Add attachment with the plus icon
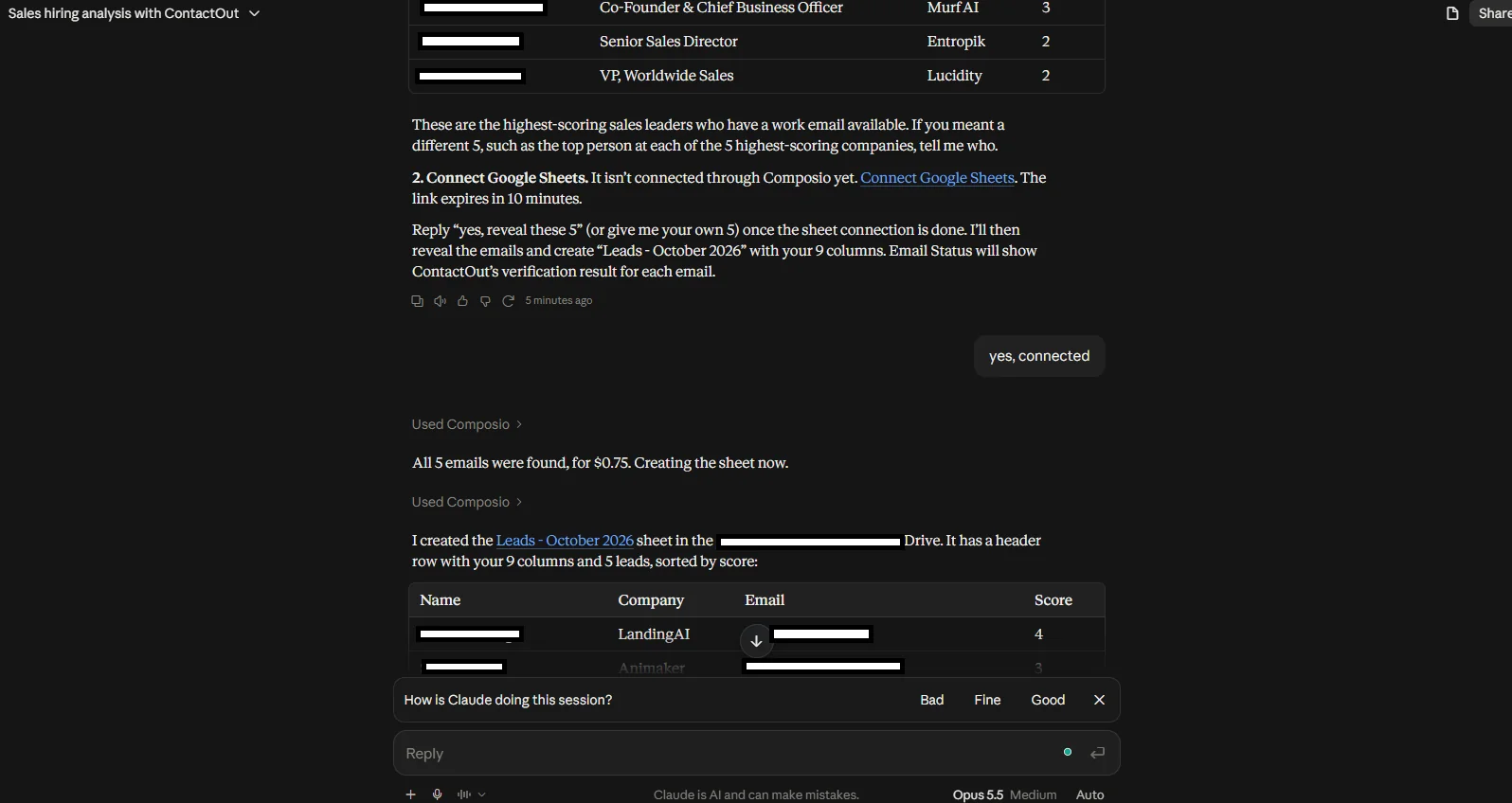The image size is (1512, 803). point(410,794)
